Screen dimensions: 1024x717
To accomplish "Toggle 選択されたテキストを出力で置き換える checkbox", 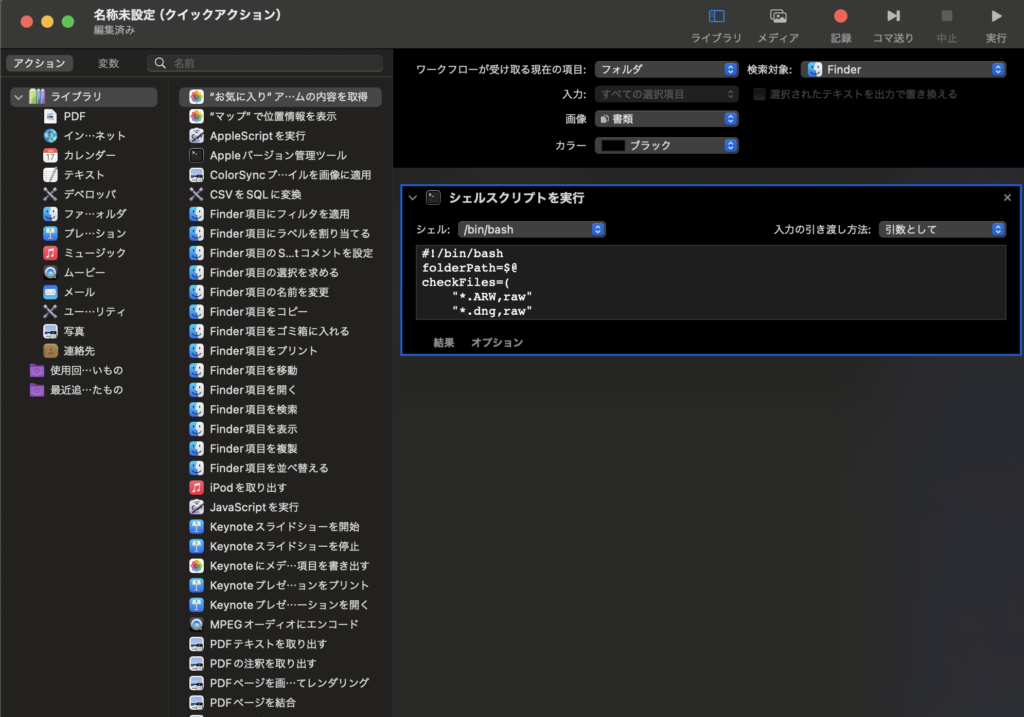I will coord(759,94).
